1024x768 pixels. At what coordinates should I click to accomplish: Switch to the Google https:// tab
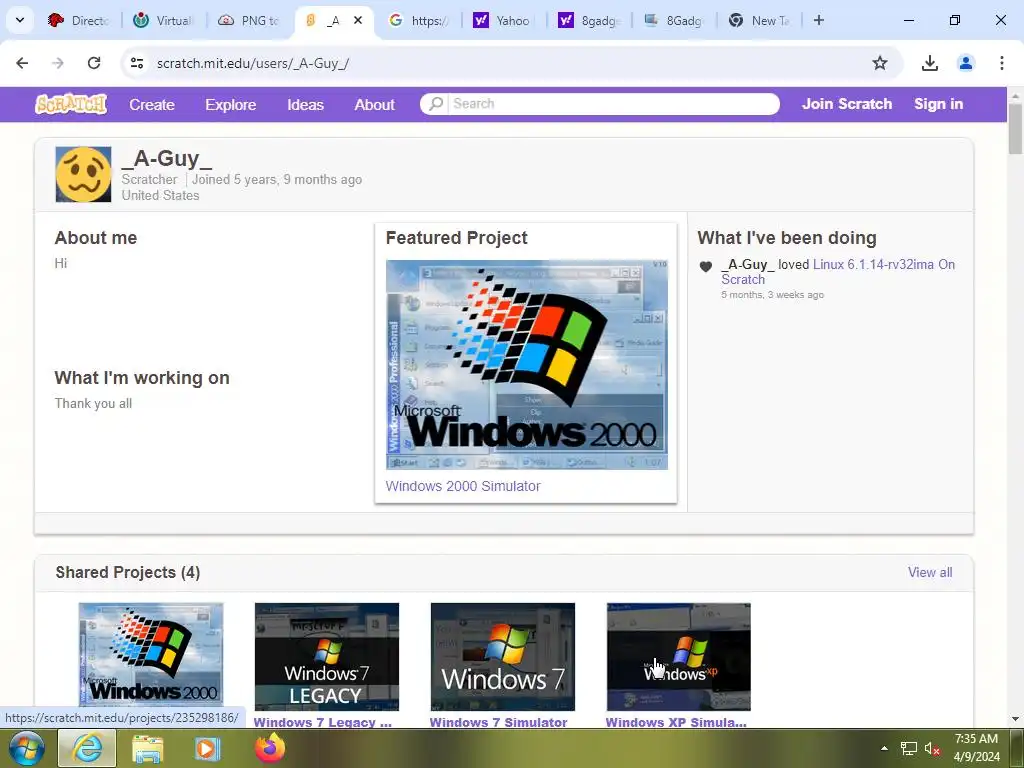[419, 20]
